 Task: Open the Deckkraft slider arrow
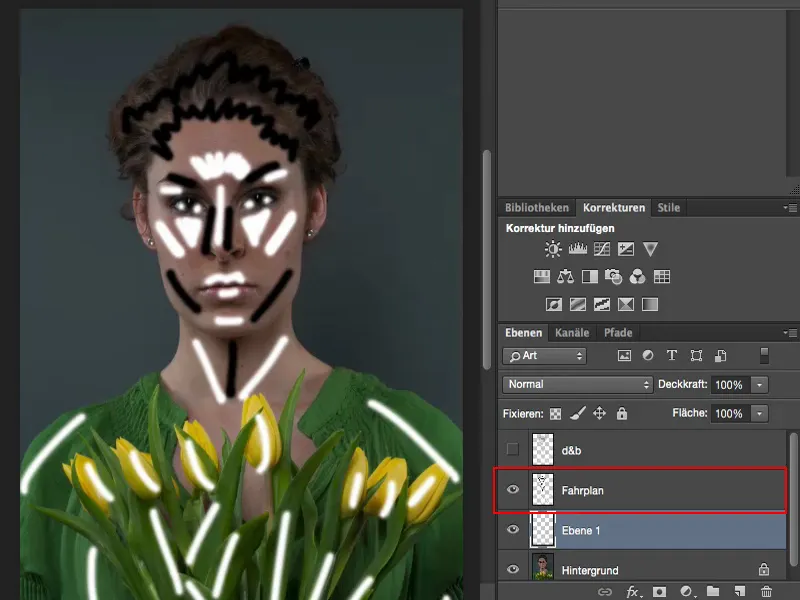759,385
